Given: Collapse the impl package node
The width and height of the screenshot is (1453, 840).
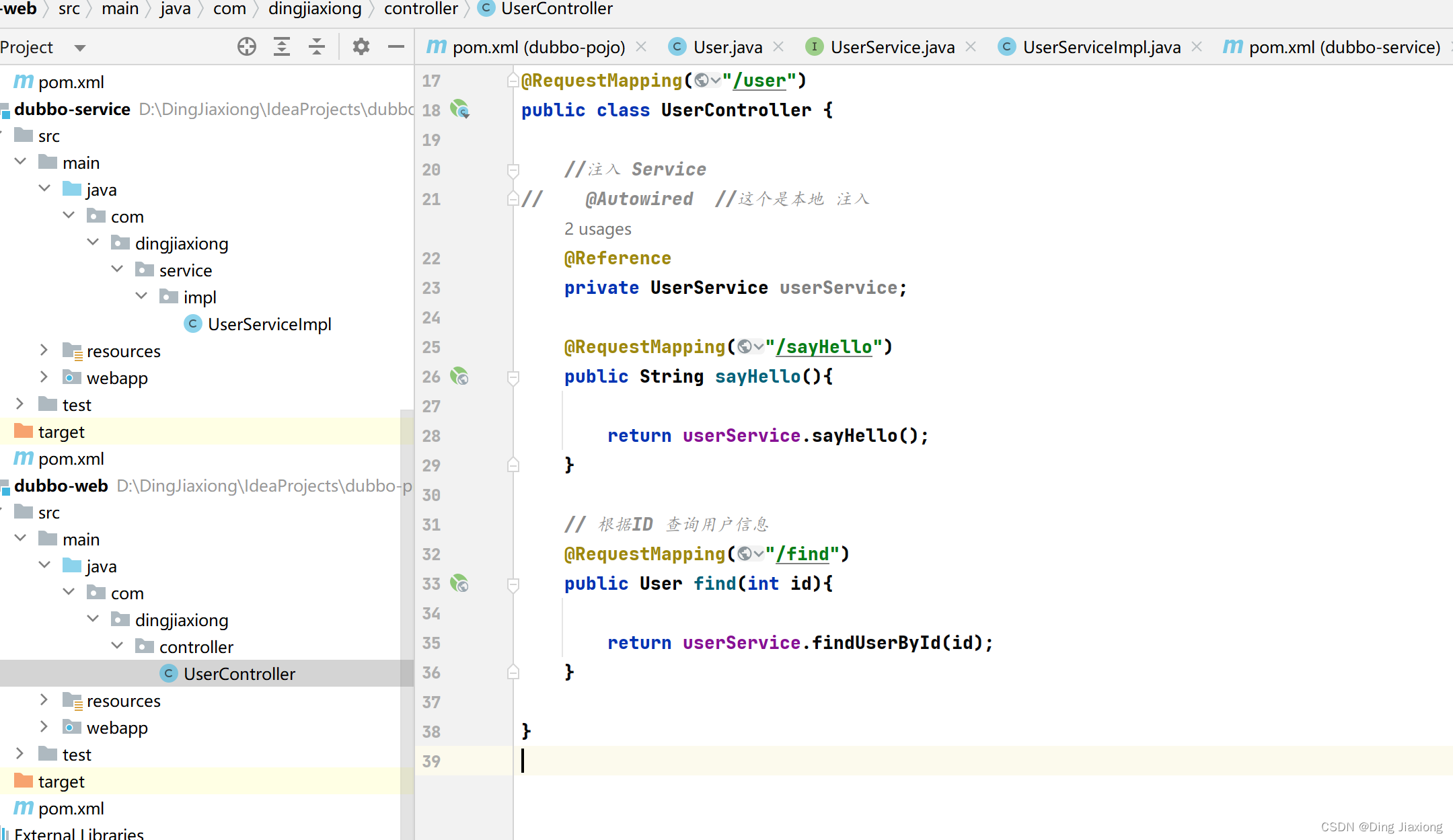Looking at the screenshot, I should coord(141,297).
